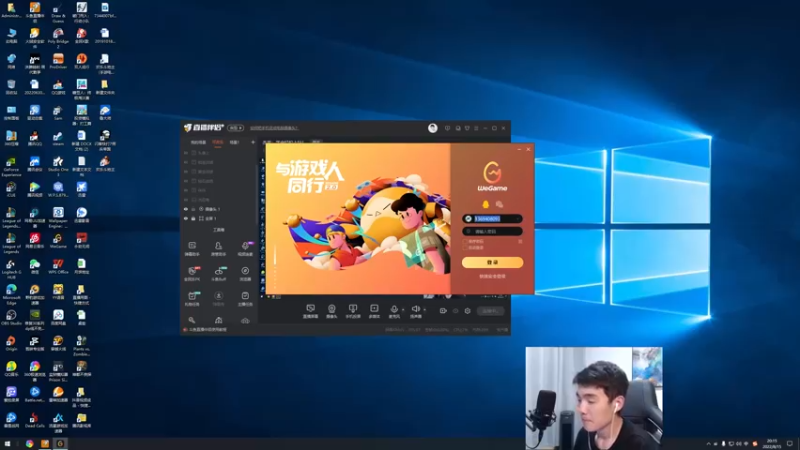The height and width of the screenshot is (450, 800).
Task: Open the Microsoft Edge desktop shortcut
Action: pyautogui.click(x=11, y=293)
